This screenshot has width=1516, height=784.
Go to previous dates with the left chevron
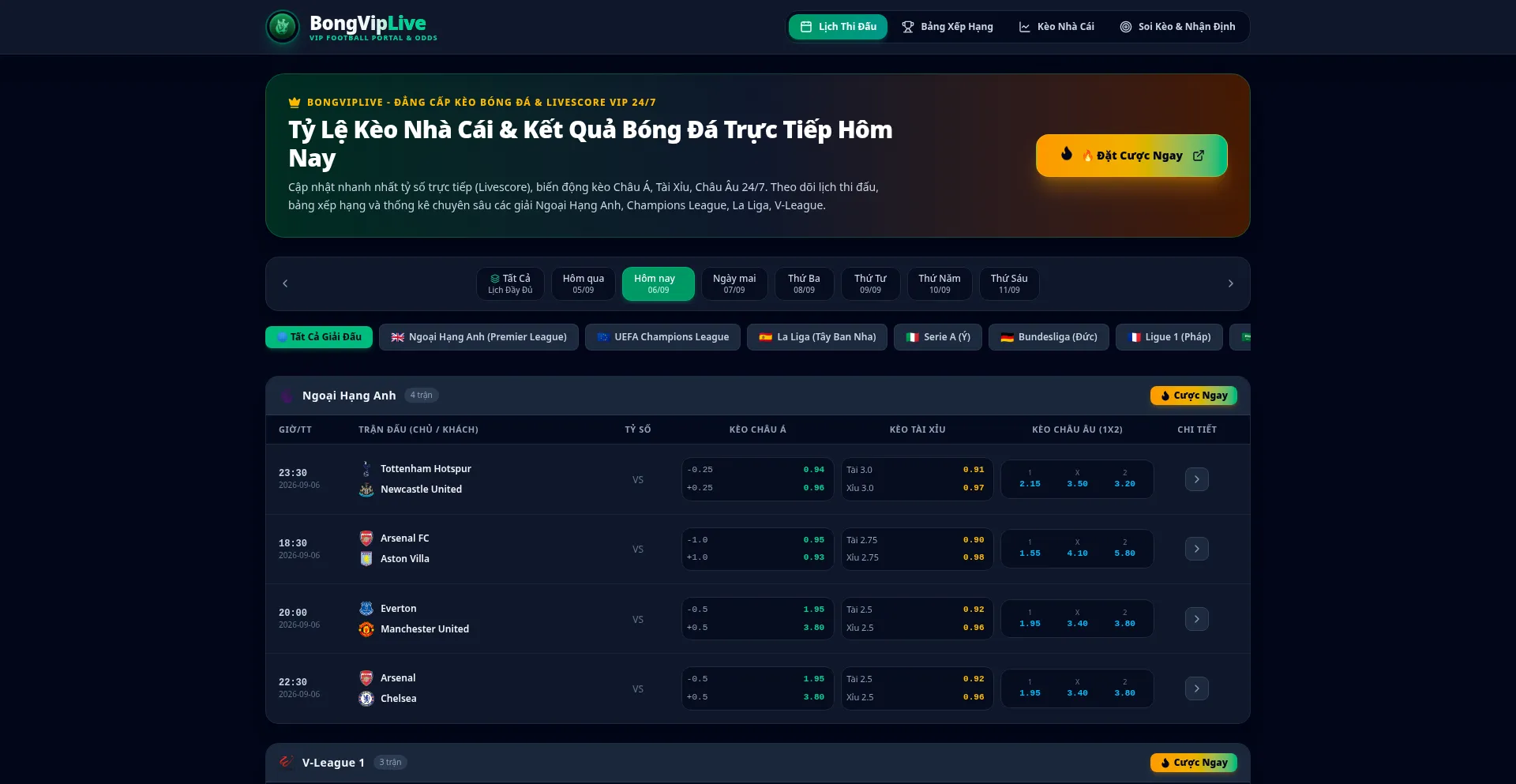285,283
